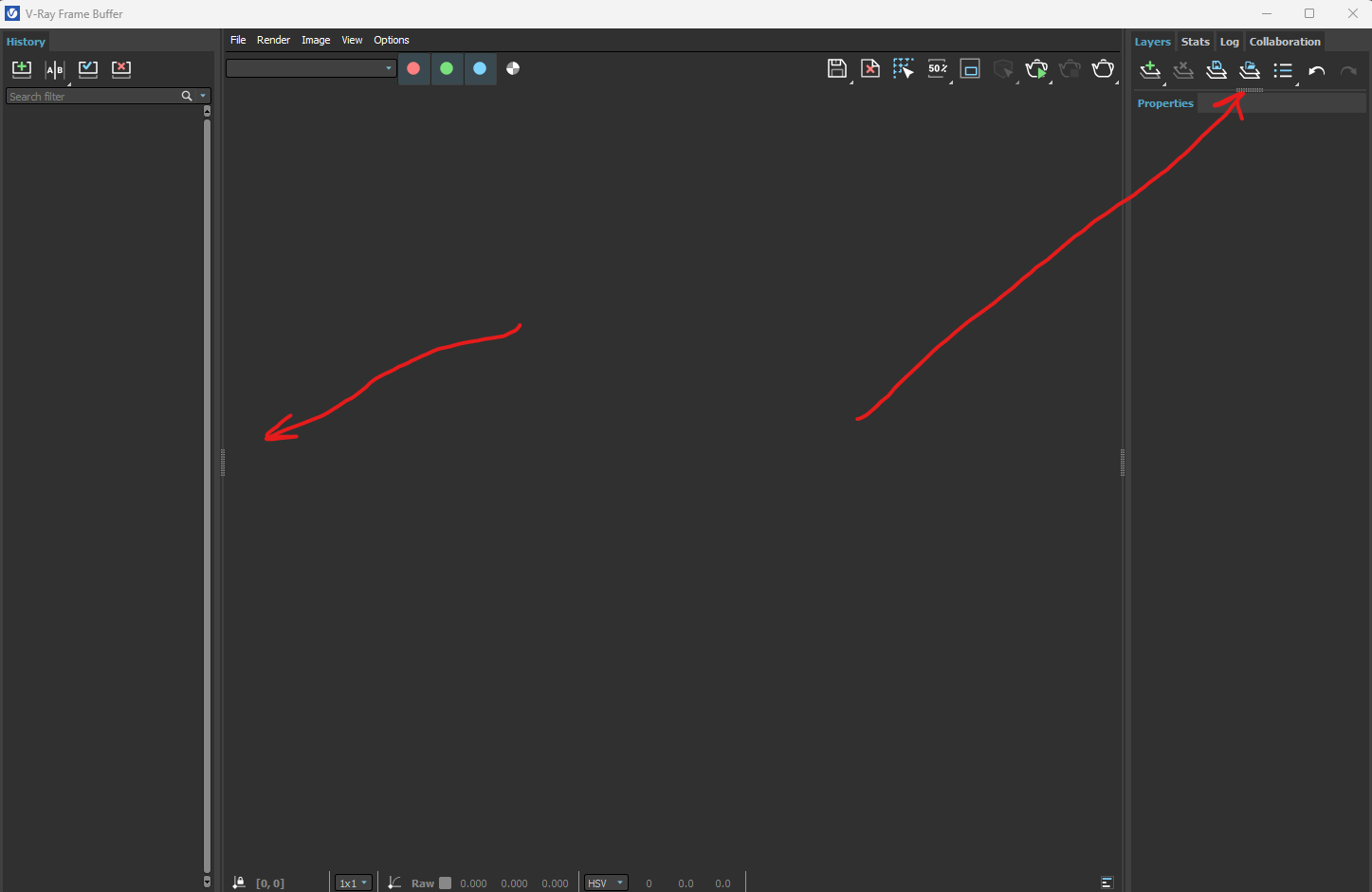This screenshot has width=1372, height=892.
Task: Save the current image to history
Action: 22,68
